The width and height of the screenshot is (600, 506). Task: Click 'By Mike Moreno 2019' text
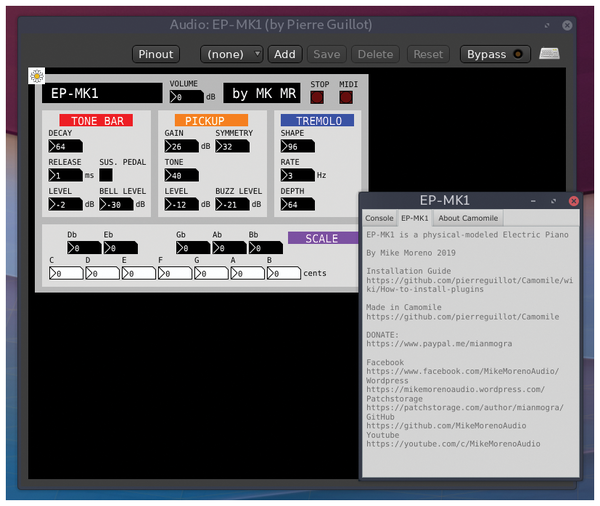pos(411,253)
